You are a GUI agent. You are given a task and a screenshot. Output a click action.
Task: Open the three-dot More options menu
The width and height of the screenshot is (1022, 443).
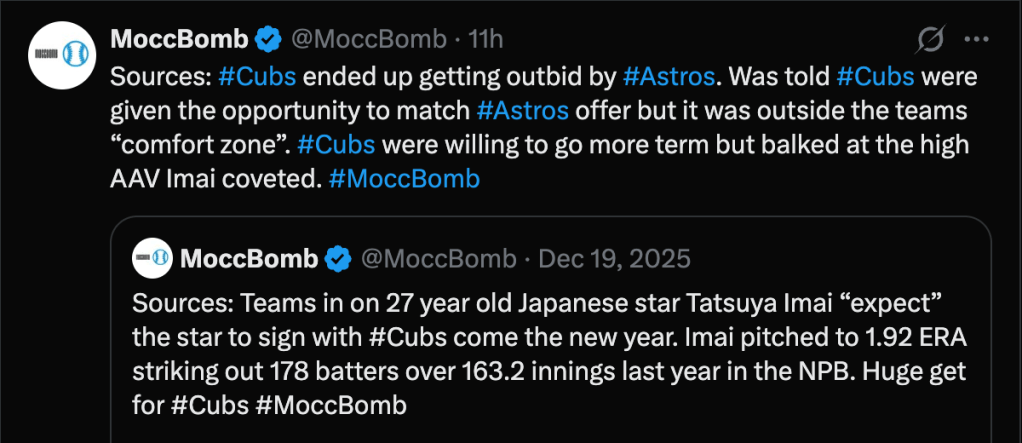click(975, 40)
